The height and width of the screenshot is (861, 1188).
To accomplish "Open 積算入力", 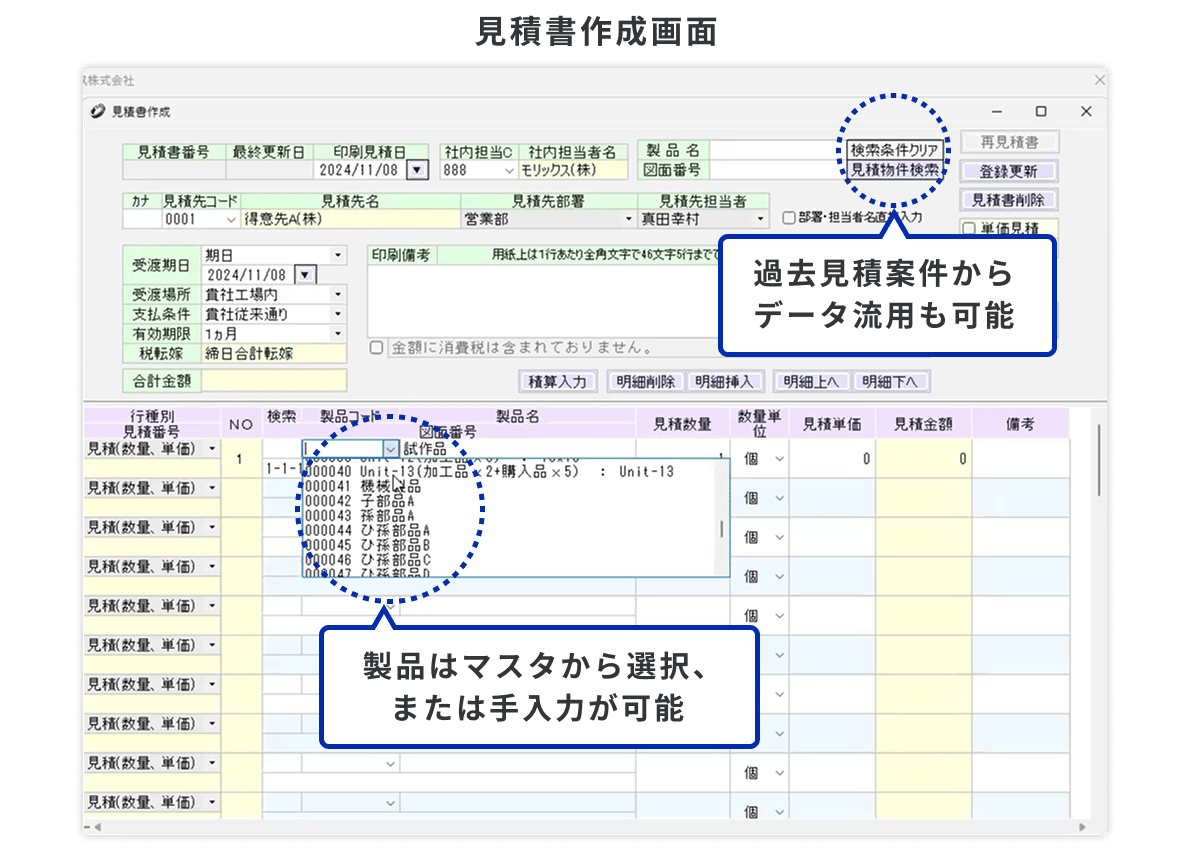I will click(558, 382).
